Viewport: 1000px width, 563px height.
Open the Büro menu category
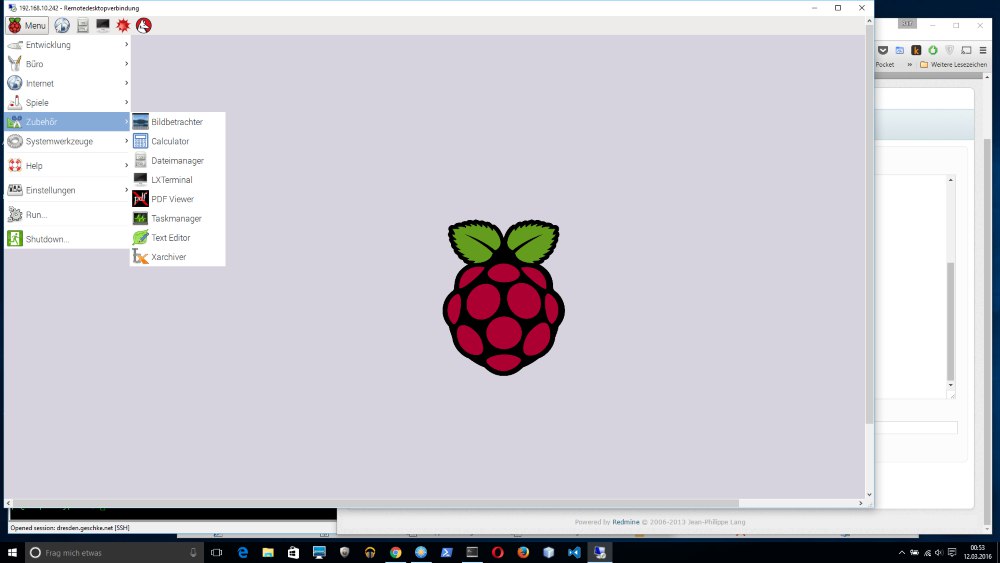(x=68, y=64)
